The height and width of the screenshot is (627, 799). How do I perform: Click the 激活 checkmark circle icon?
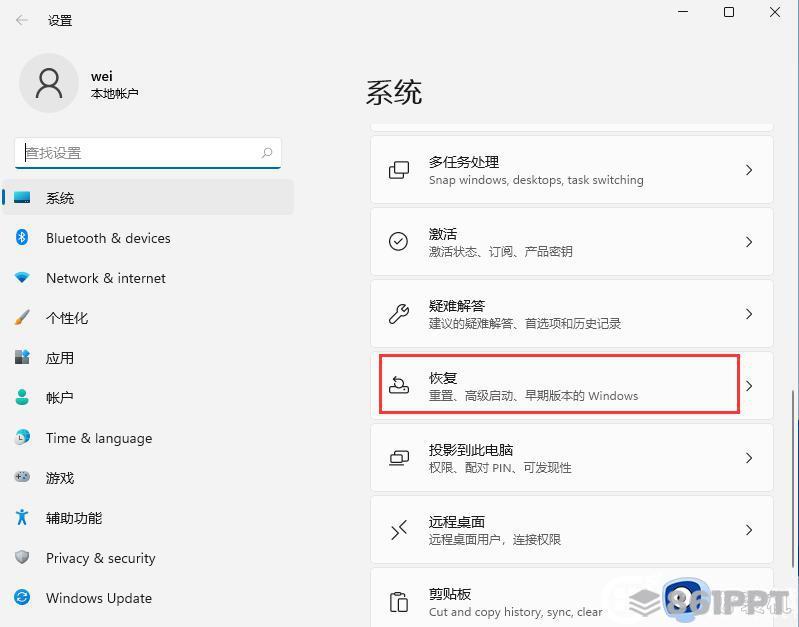pos(398,242)
